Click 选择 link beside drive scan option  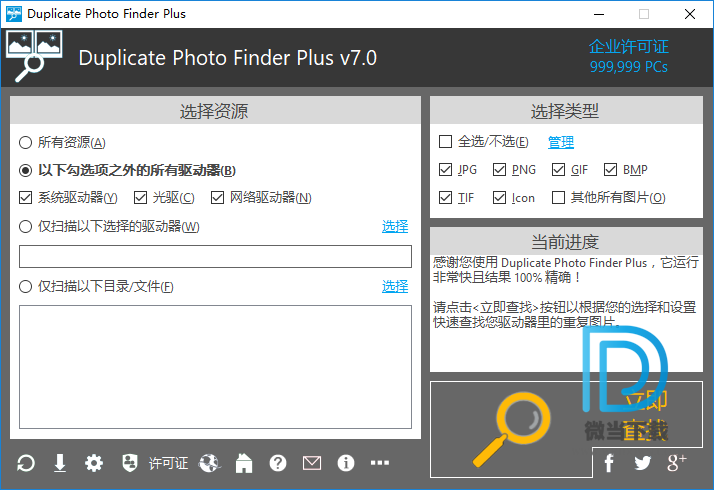click(395, 227)
